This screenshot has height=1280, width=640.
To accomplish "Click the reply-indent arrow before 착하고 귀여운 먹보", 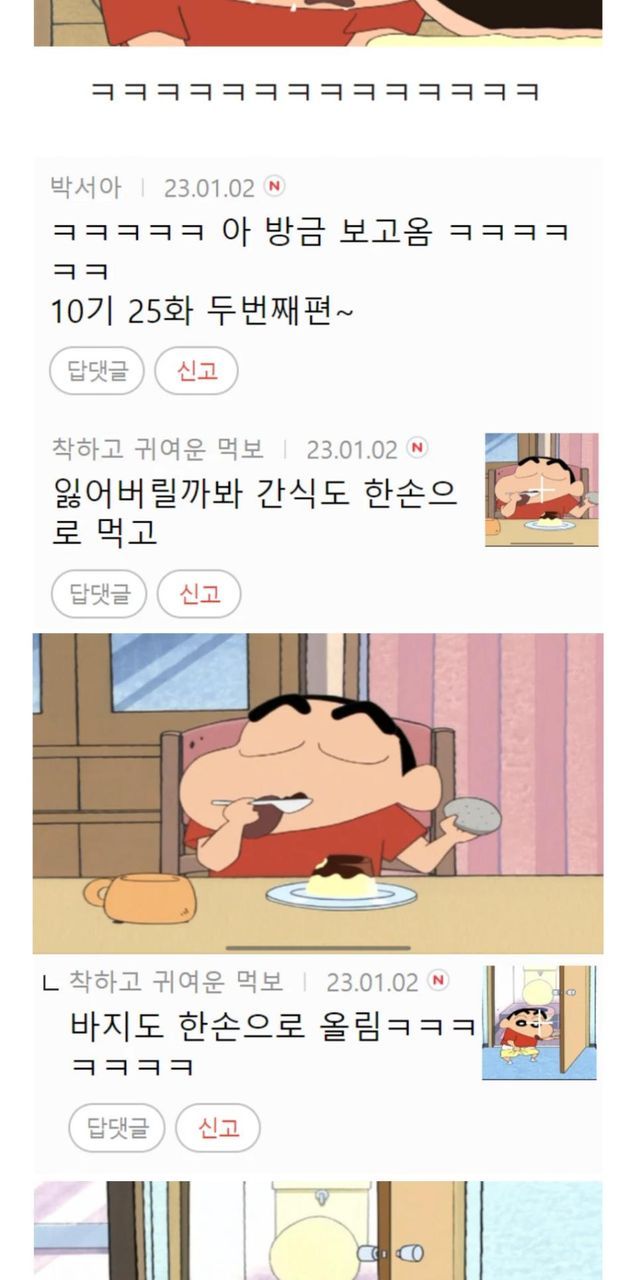I will point(51,983).
